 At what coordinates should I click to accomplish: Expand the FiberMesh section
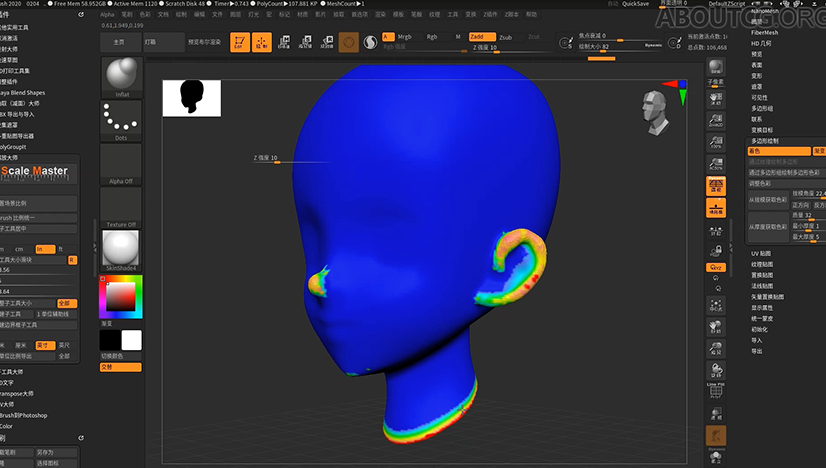pos(764,33)
